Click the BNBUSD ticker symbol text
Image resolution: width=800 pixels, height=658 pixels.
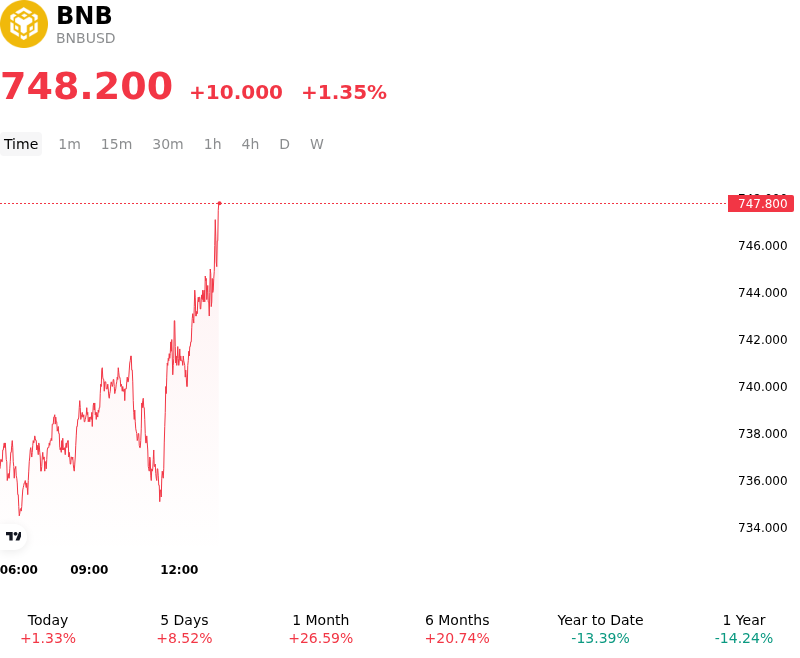point(86,38)
